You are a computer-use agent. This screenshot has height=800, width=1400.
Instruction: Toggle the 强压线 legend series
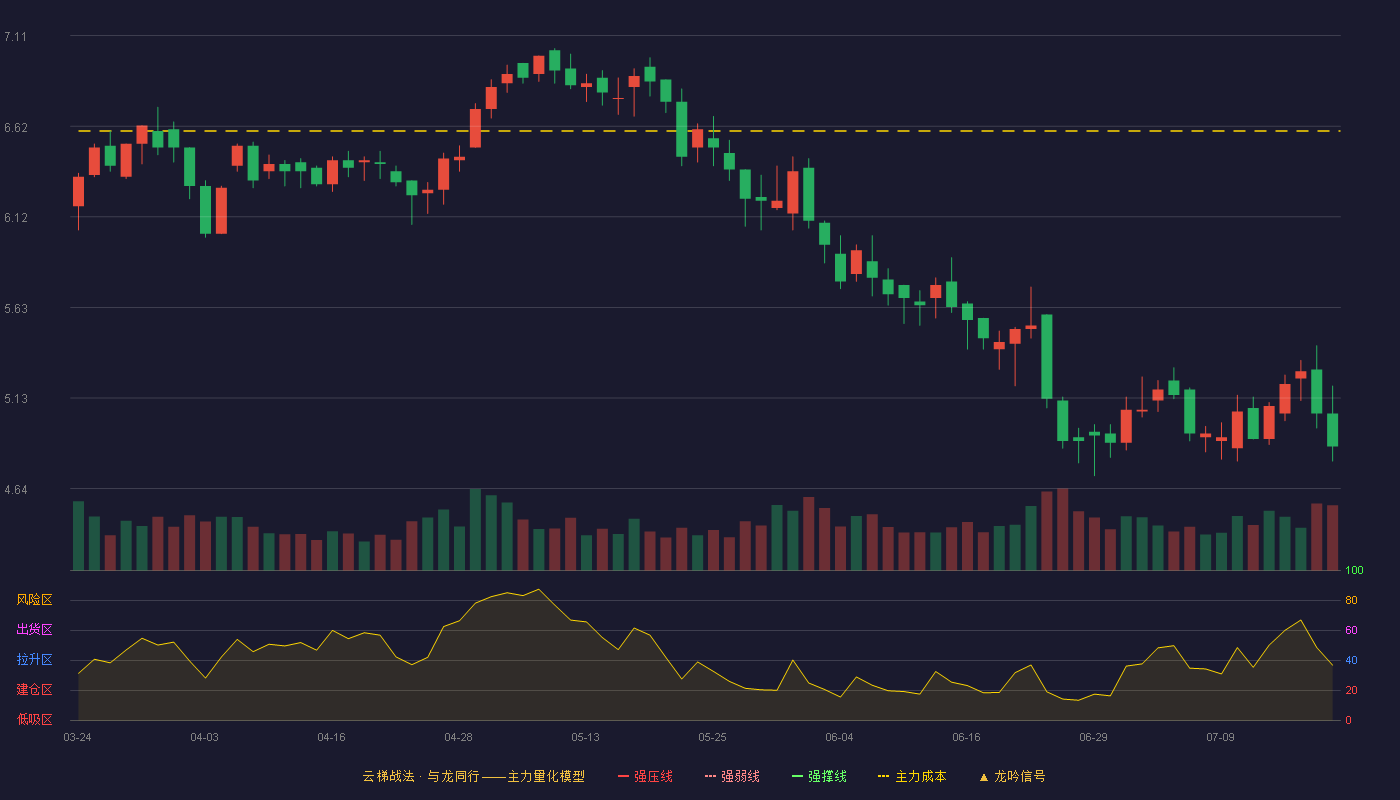click(x=645, y=776)
